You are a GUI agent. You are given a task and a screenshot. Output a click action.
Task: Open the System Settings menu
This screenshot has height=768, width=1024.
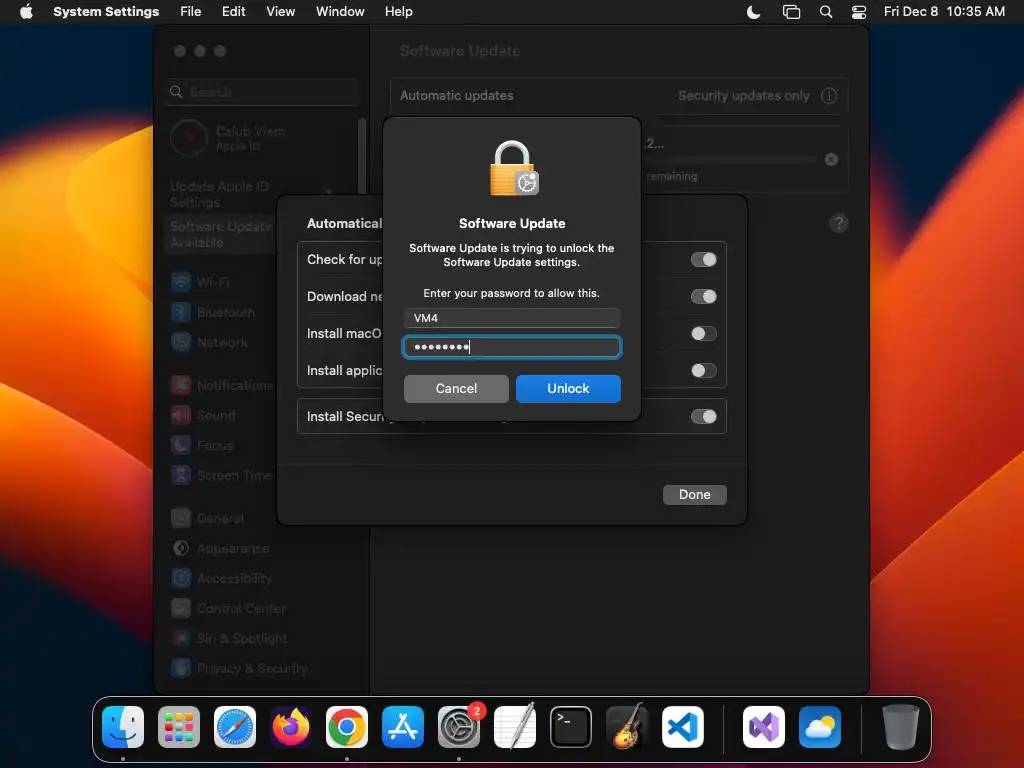pos(106,12)
